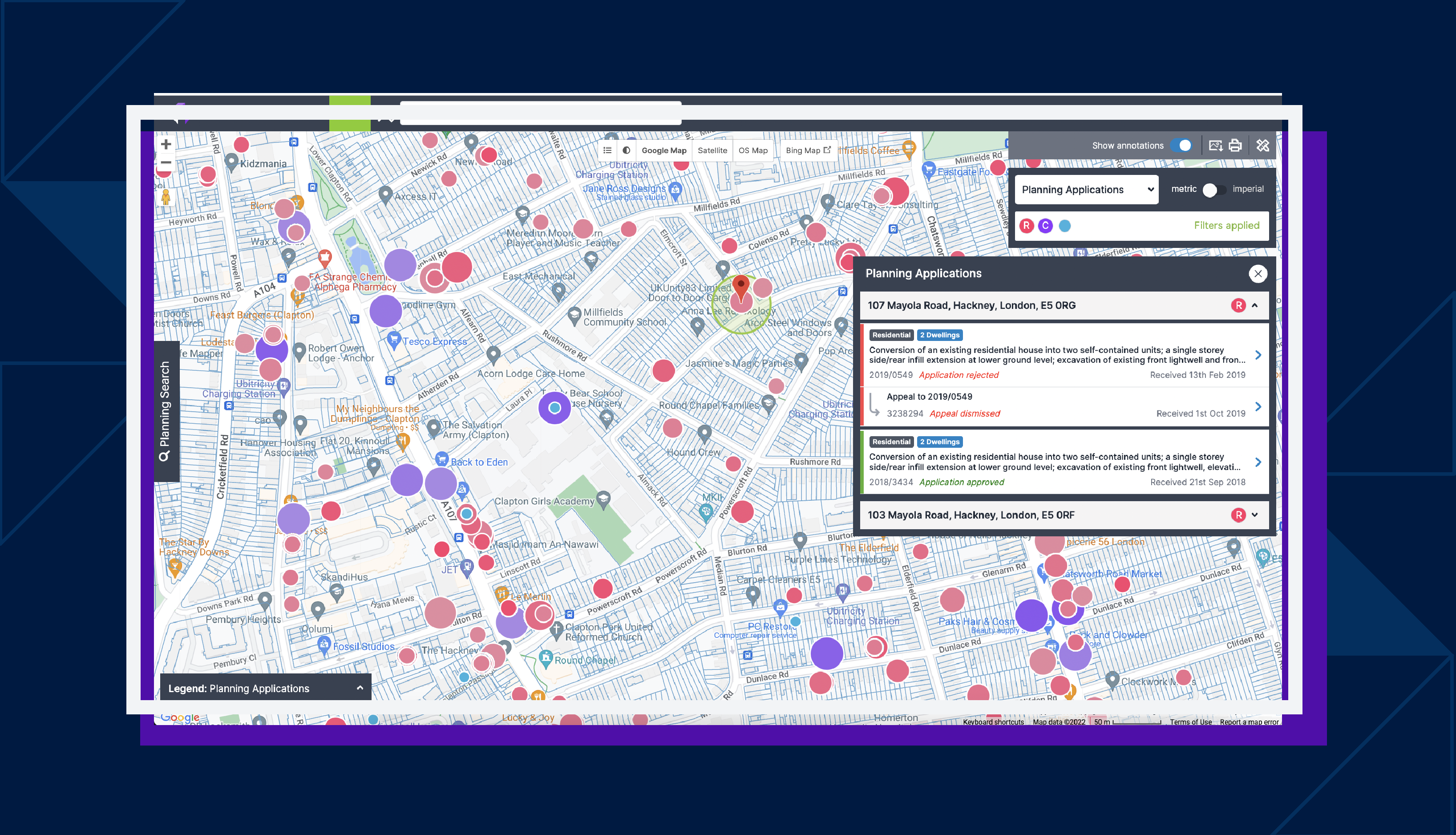This screenshot has height=835, width=1456.
Task: Click Received 1st Oct 2019 text
Action: [1200, 413]
